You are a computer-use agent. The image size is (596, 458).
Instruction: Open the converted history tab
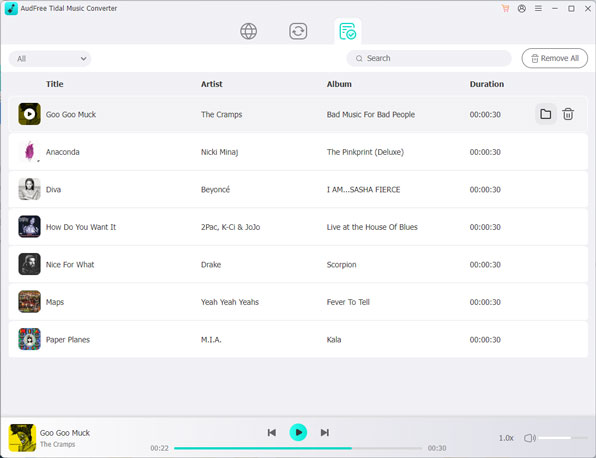coord(347,31)
